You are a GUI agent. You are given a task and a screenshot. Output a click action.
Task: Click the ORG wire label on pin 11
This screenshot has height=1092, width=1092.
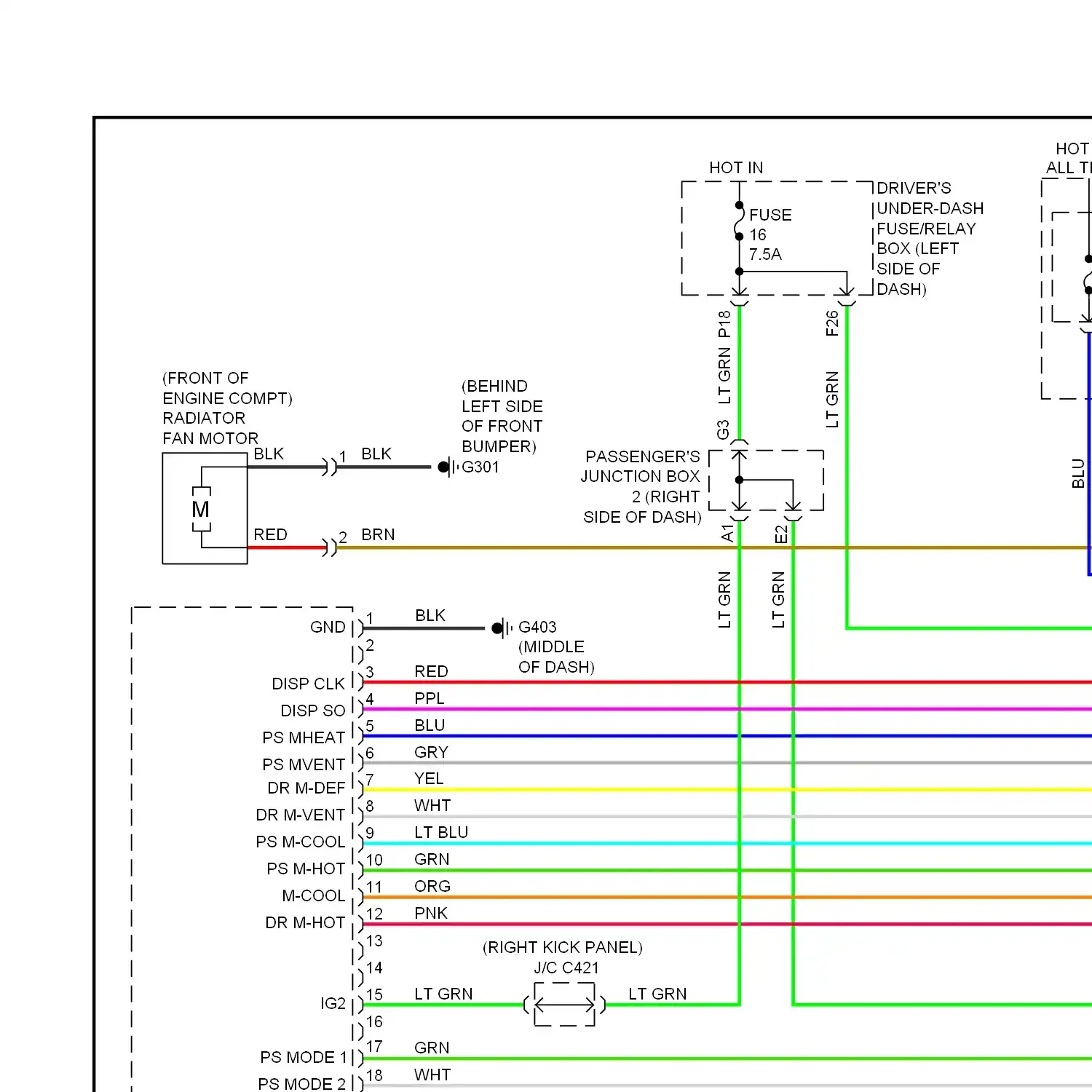tap(432, 886)
